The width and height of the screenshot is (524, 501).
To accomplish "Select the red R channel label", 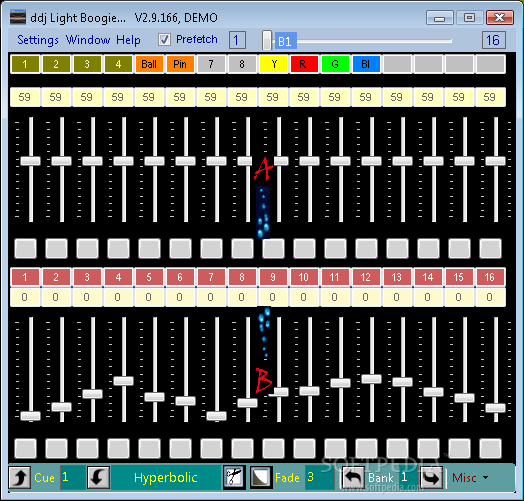I will (x=304, y=64).
